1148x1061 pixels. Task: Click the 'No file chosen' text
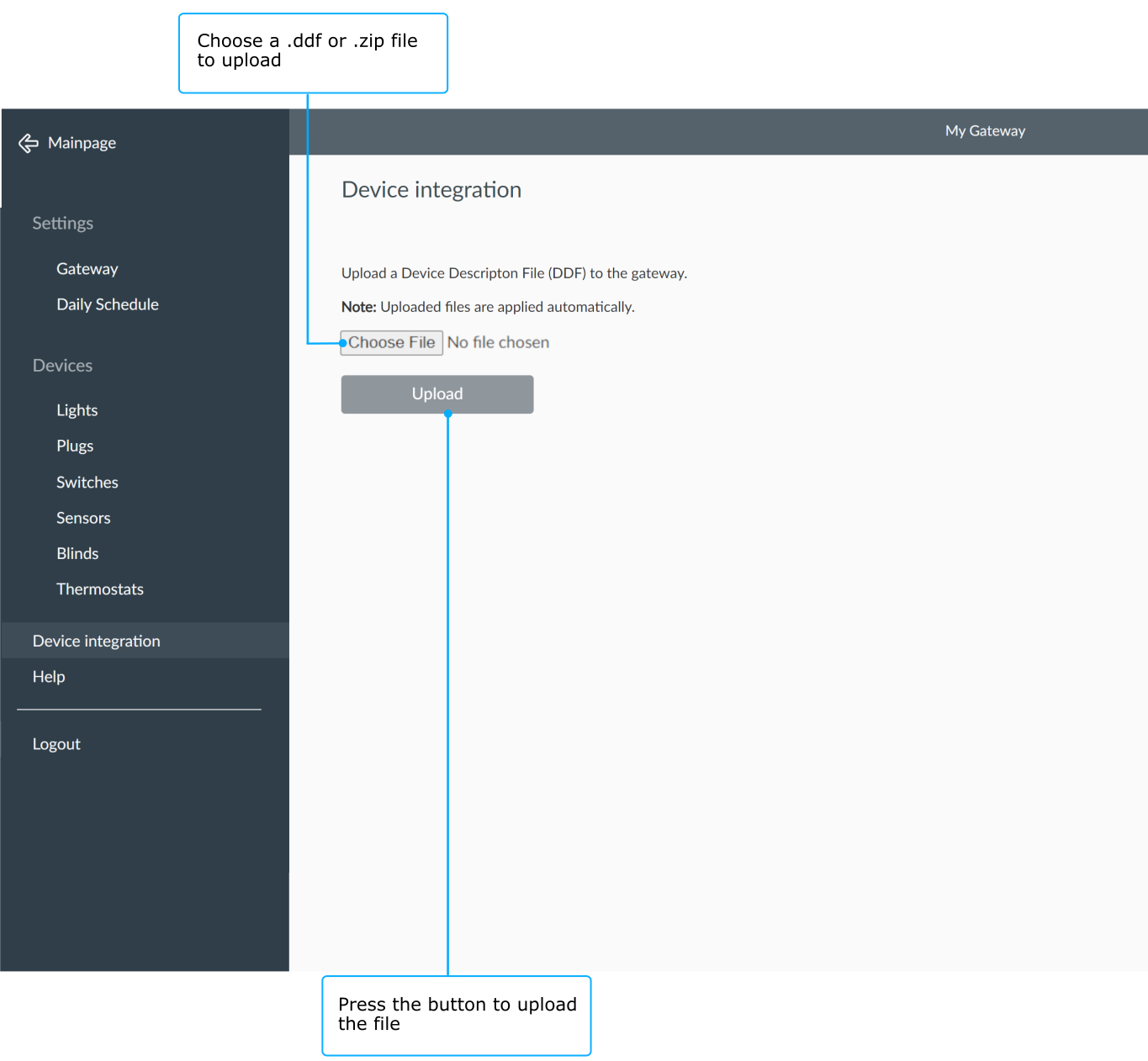click(x=498, y=343)
